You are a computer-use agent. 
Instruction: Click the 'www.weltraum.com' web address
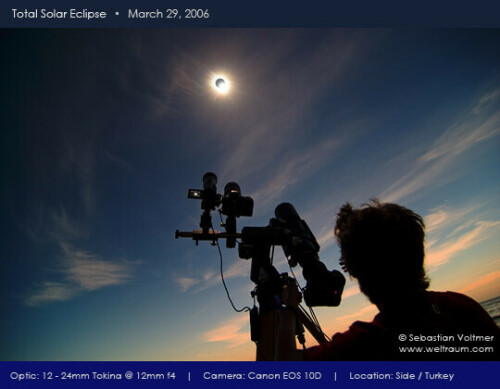[446, 349]
